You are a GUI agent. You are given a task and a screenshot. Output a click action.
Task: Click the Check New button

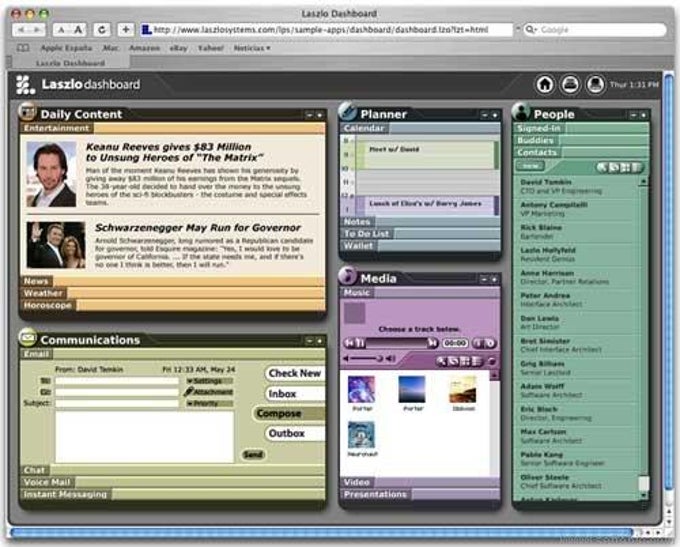[295, 373]
